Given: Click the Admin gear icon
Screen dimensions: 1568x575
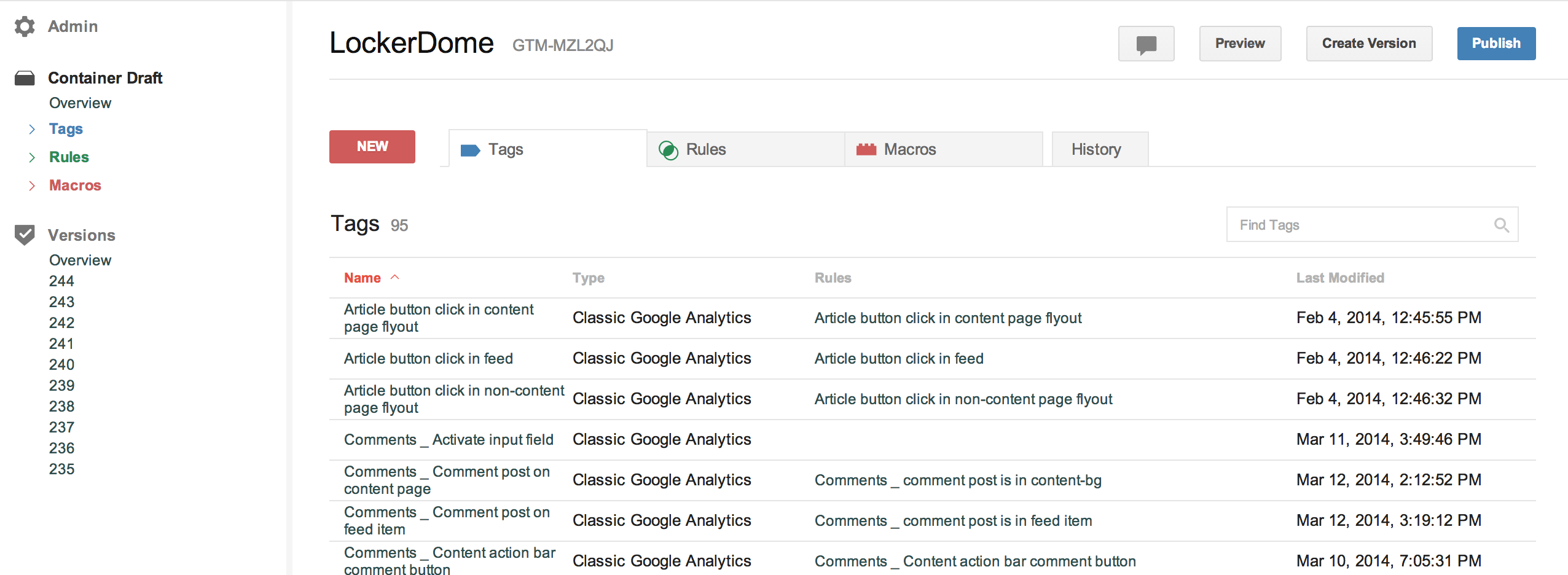Looking at the screenshot, I should coord(25,26).
